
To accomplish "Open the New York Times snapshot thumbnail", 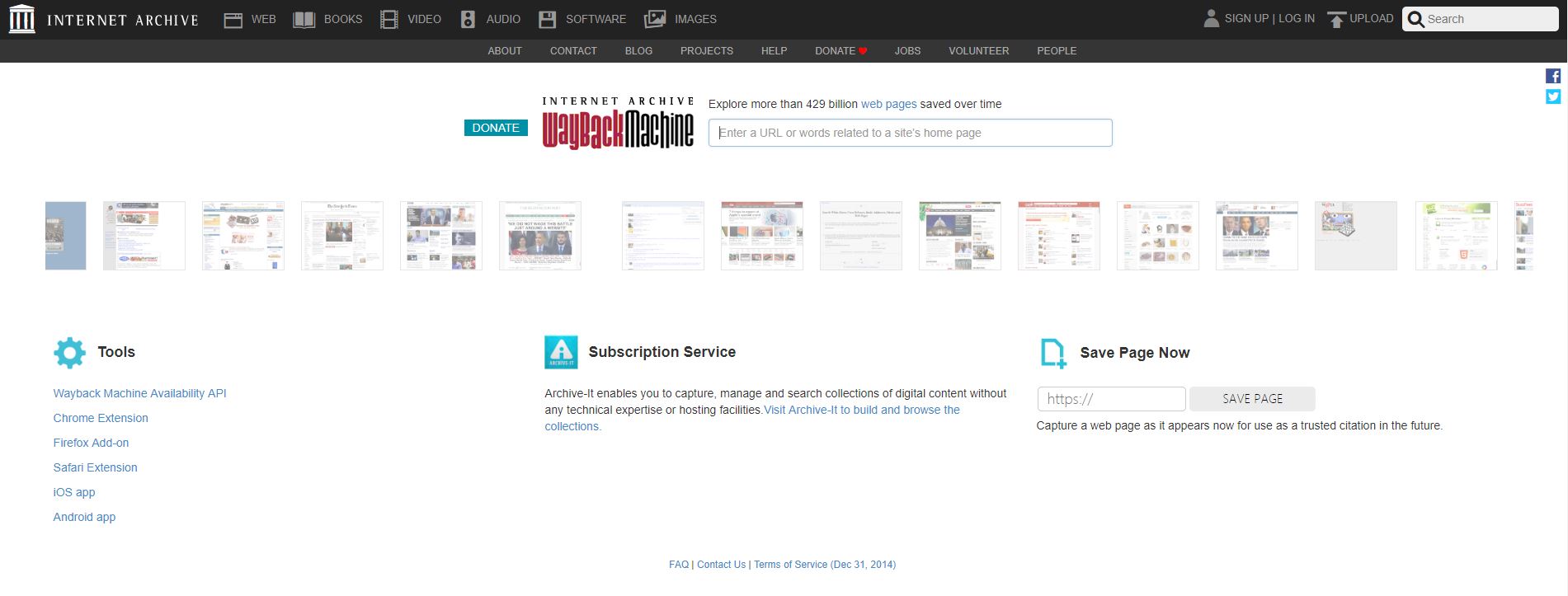I will coord(342,236).
